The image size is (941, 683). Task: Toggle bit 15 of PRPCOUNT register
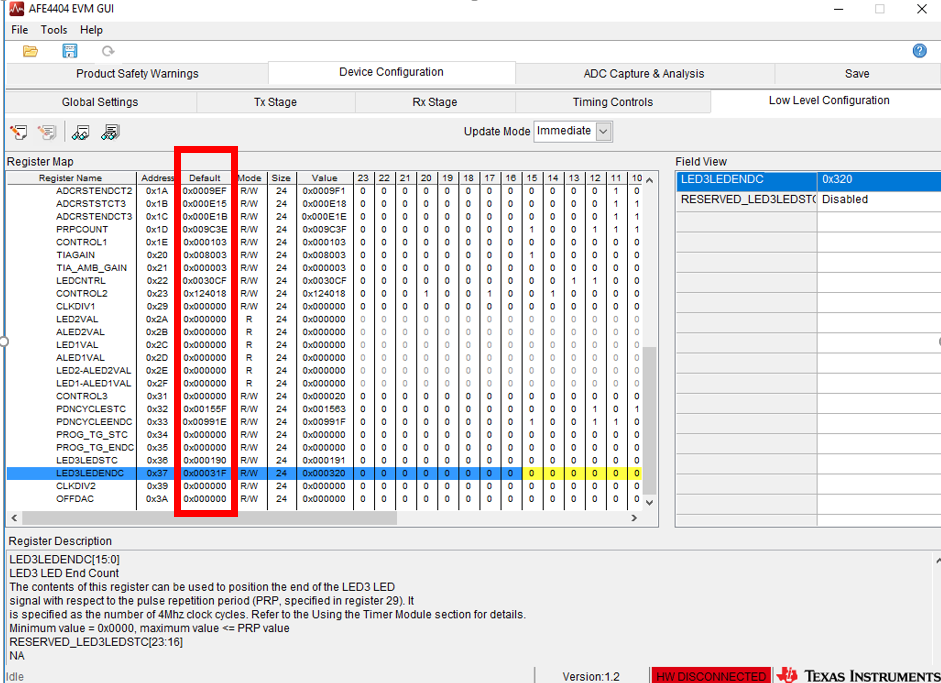[532, 229]
